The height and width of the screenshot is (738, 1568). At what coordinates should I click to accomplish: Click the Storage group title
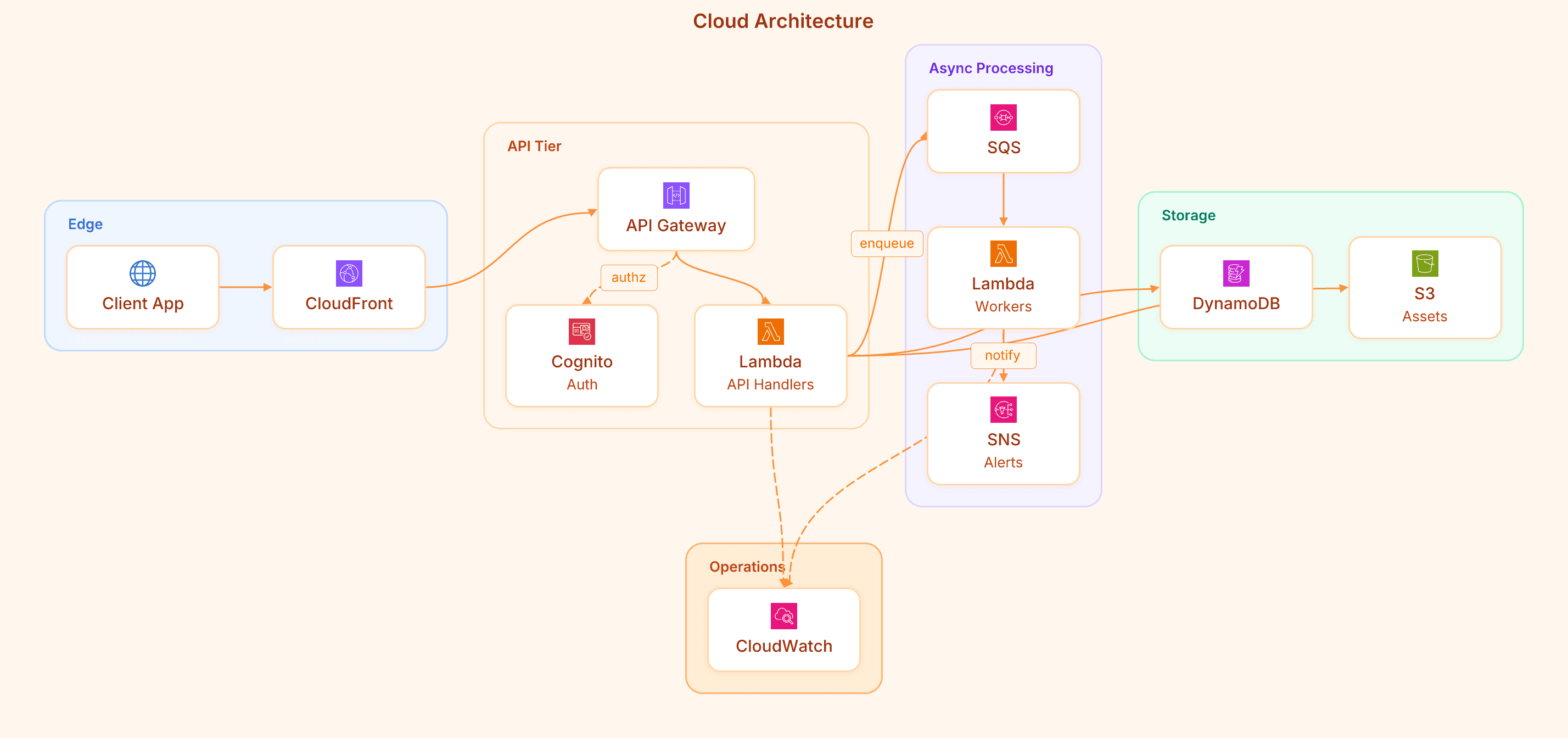[1188, 216]
